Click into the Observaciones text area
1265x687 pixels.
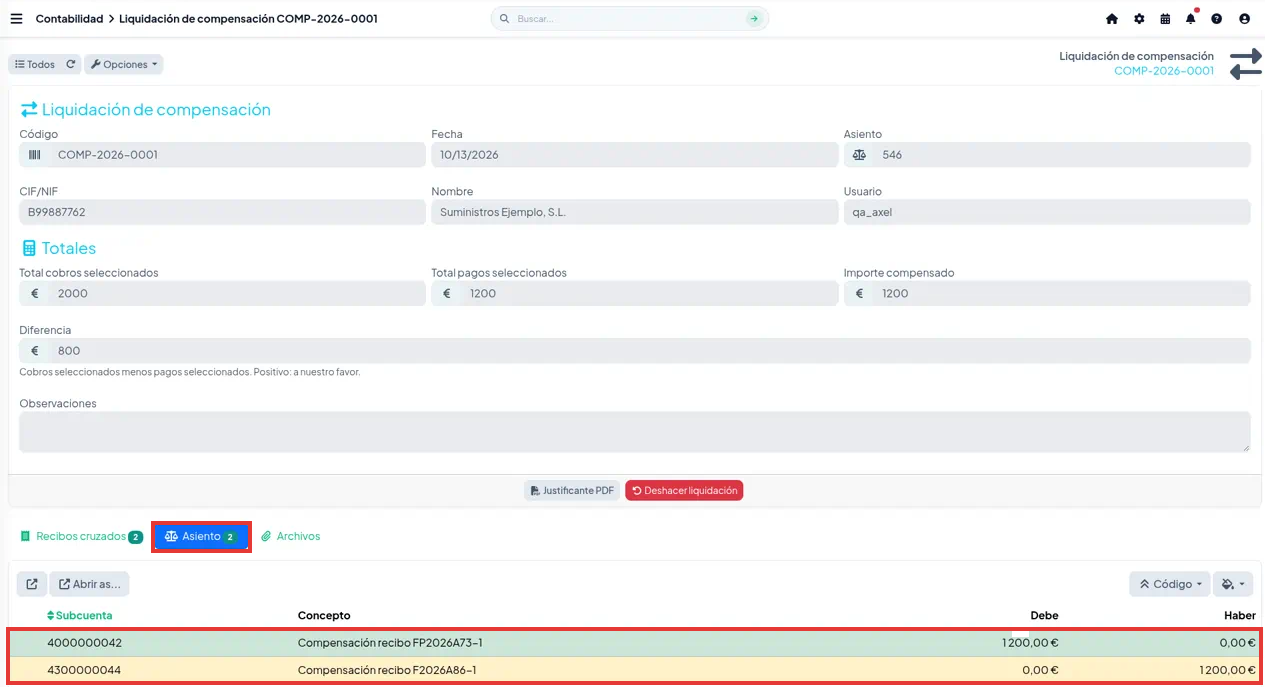point(635,432)
